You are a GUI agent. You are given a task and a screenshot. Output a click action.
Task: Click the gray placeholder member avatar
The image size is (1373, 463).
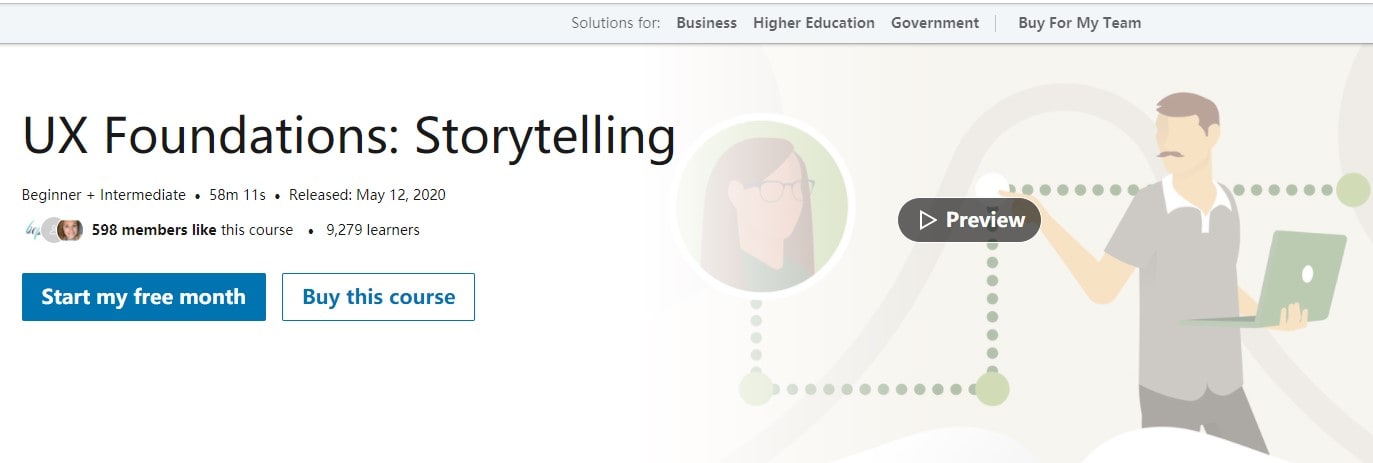click(51, 230)
